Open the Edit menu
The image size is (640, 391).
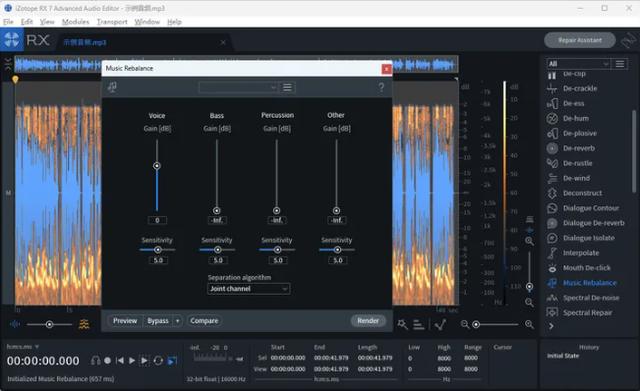(x=27, y=22)
